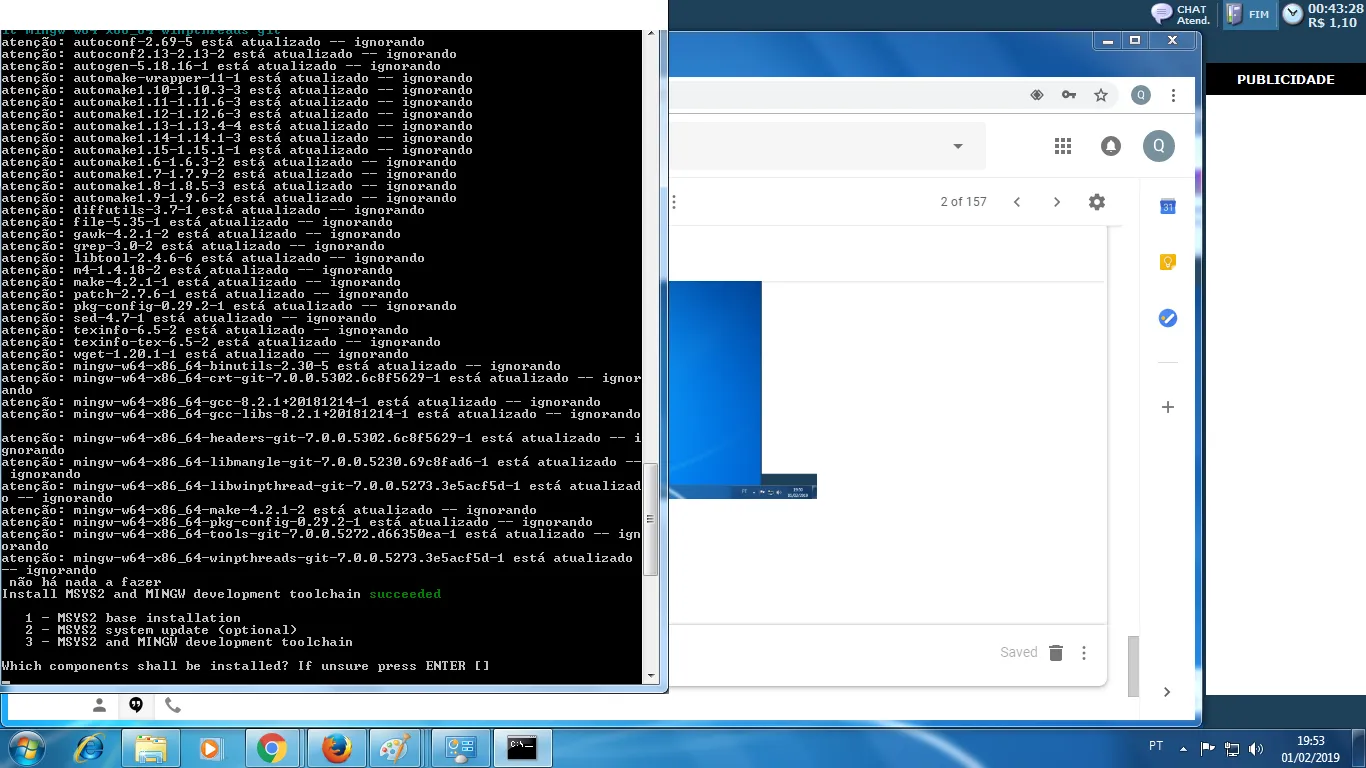
Task: Open Chrome three-dot menu
Action: click(1174, 95)
